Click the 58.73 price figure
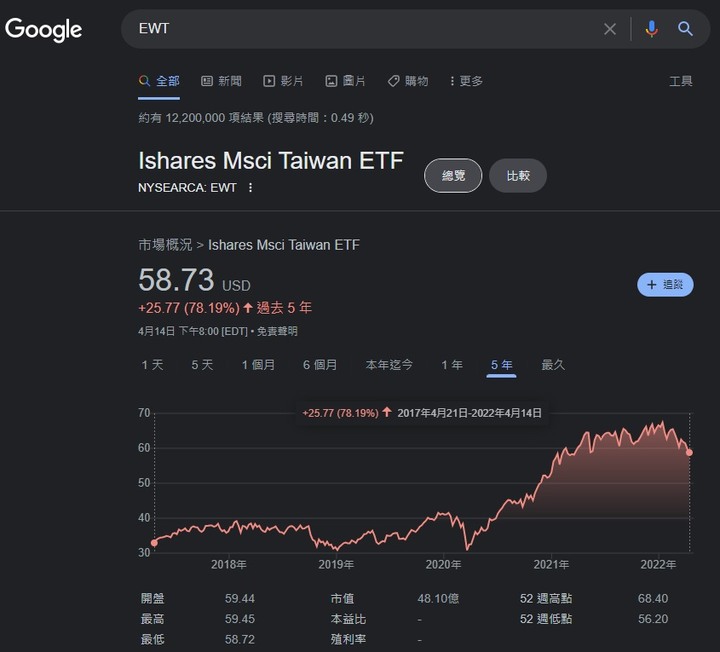 (176, 280)
